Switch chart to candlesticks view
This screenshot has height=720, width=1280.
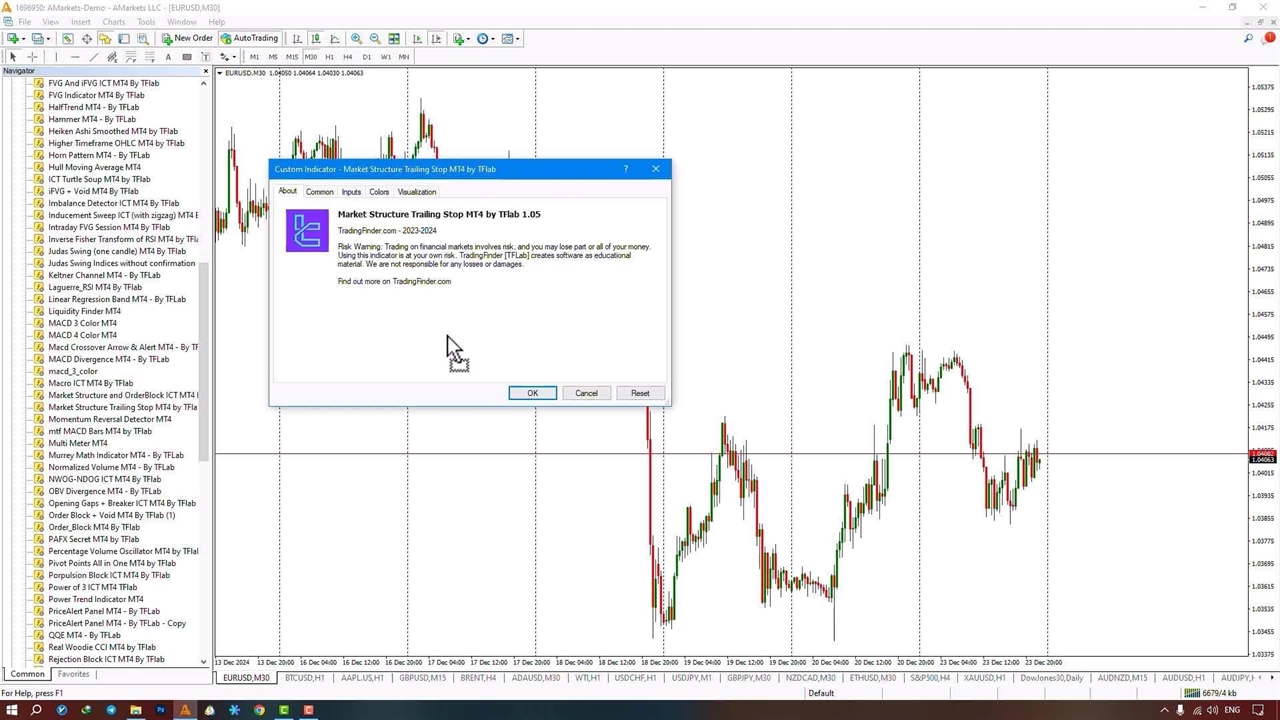click(x=315, y=38)
